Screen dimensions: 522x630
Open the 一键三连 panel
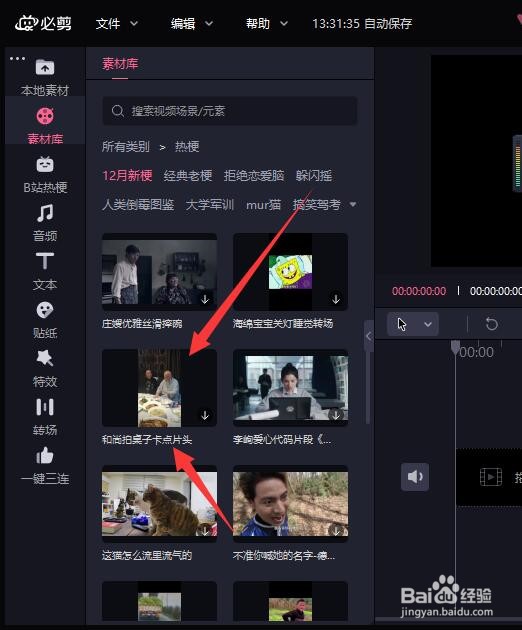click(45, 466)
